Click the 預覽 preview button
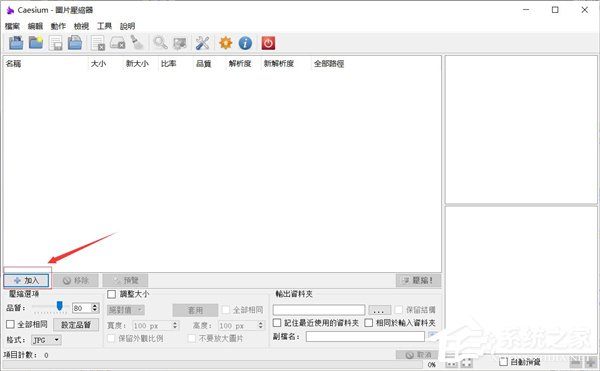The width and height of the screenshot is (600, 371). pos(125,280)
